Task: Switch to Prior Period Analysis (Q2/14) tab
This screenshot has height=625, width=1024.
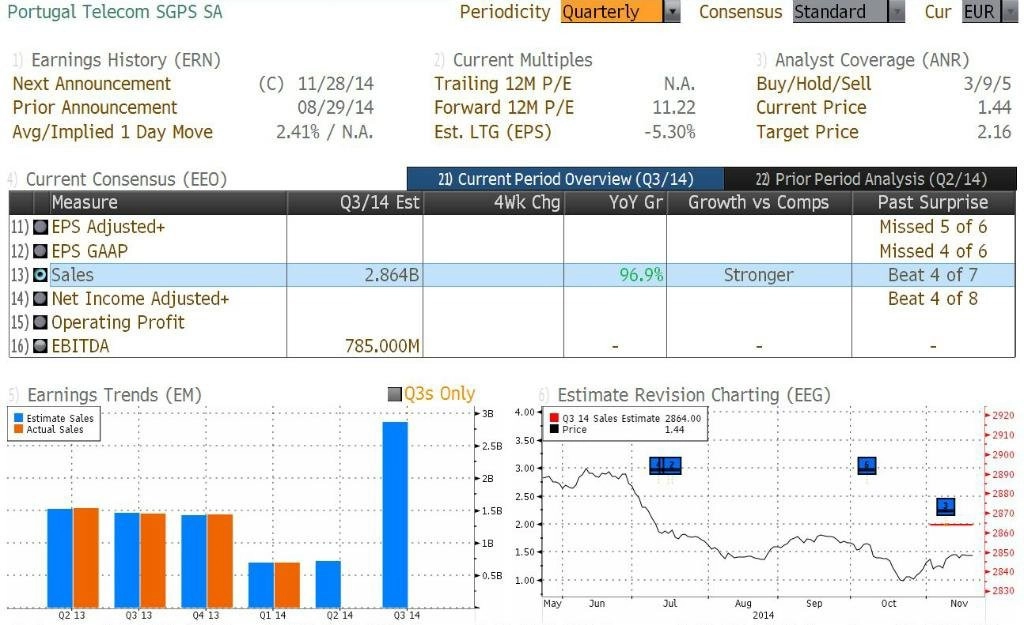Action: tap(871, 179)
